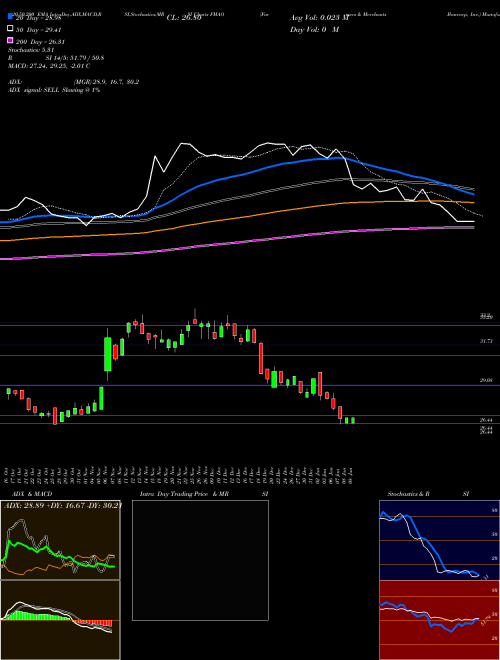Click the large green candle of early November

(108, 354)
